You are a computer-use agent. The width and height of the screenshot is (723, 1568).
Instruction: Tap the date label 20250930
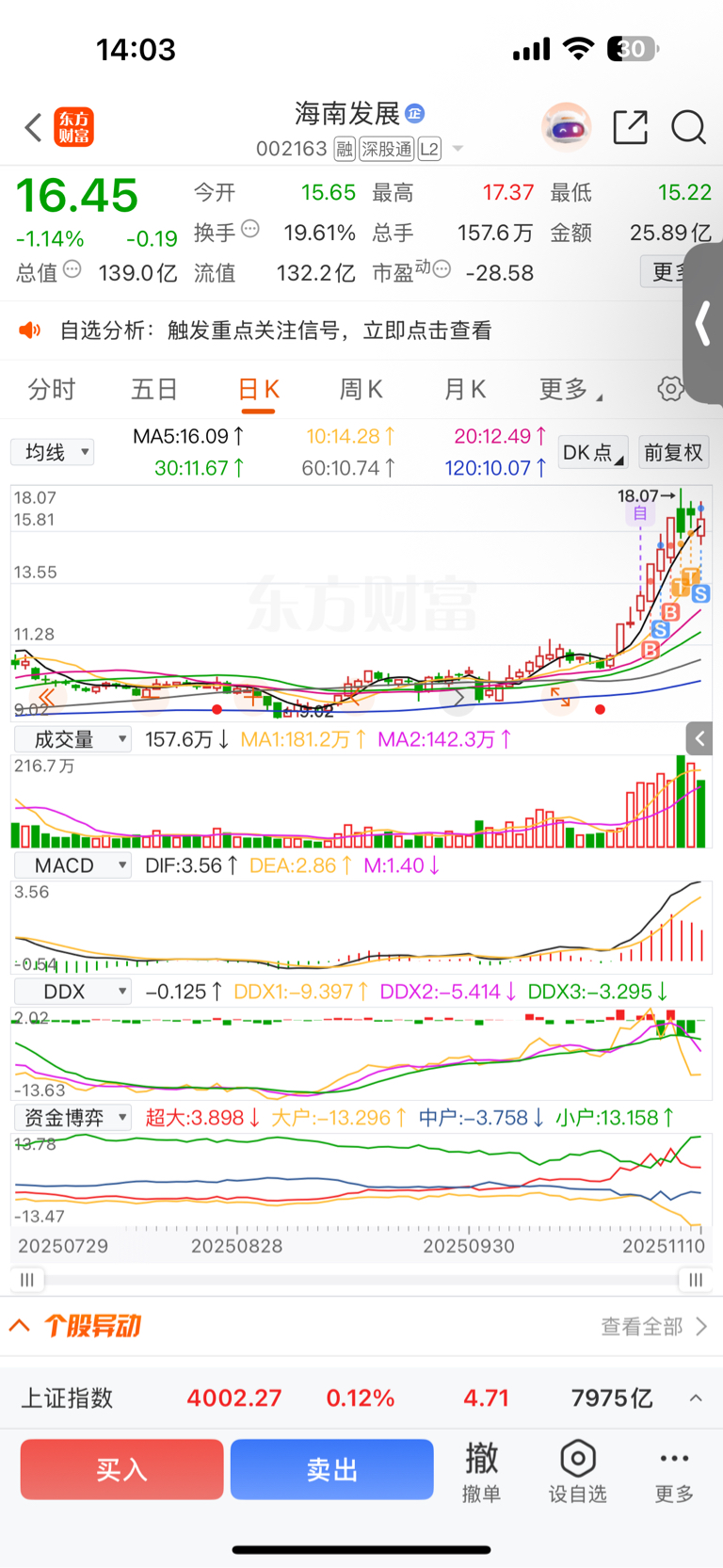pyautogui.click(x=469, y=1246)
